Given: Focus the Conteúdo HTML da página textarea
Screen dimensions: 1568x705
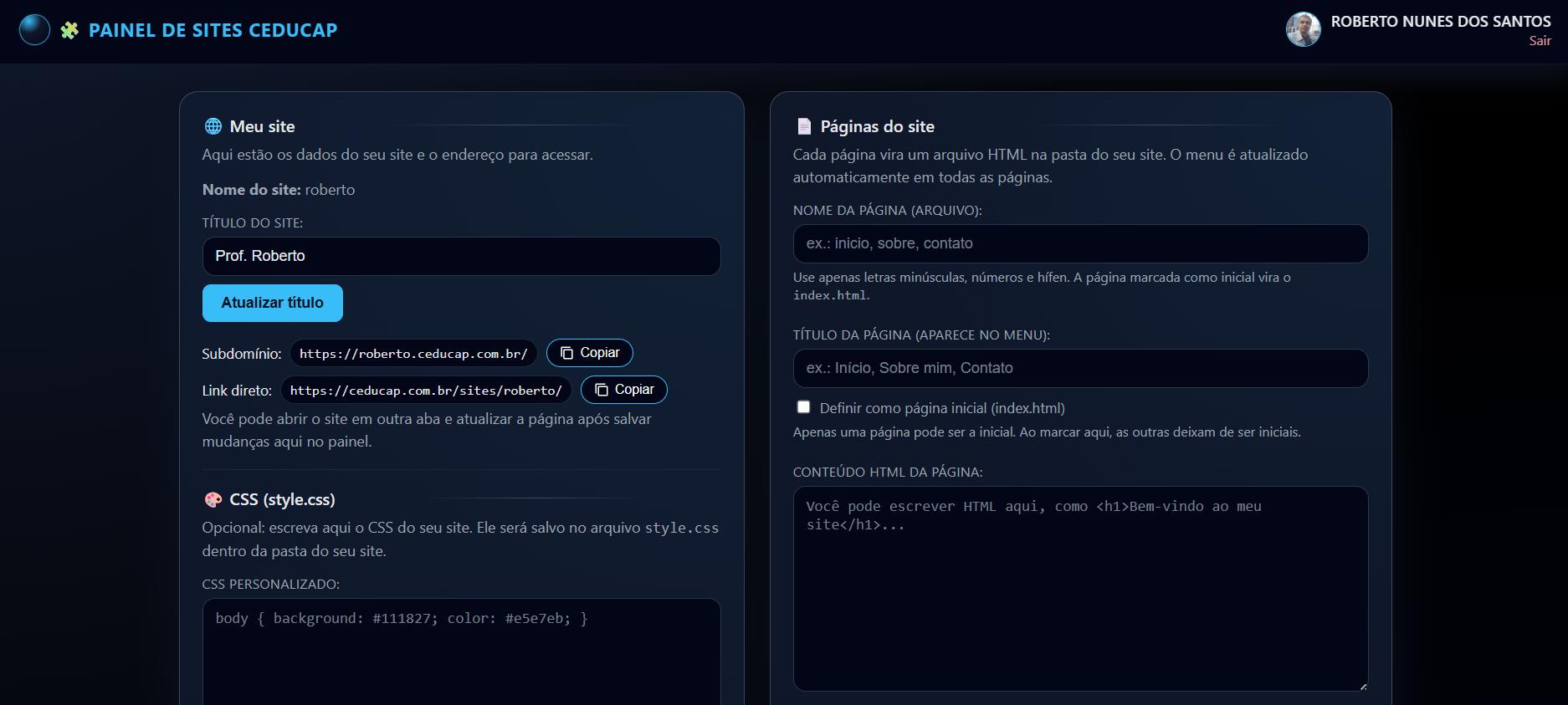Looking at the screenshot, I should pos(1080,589).
